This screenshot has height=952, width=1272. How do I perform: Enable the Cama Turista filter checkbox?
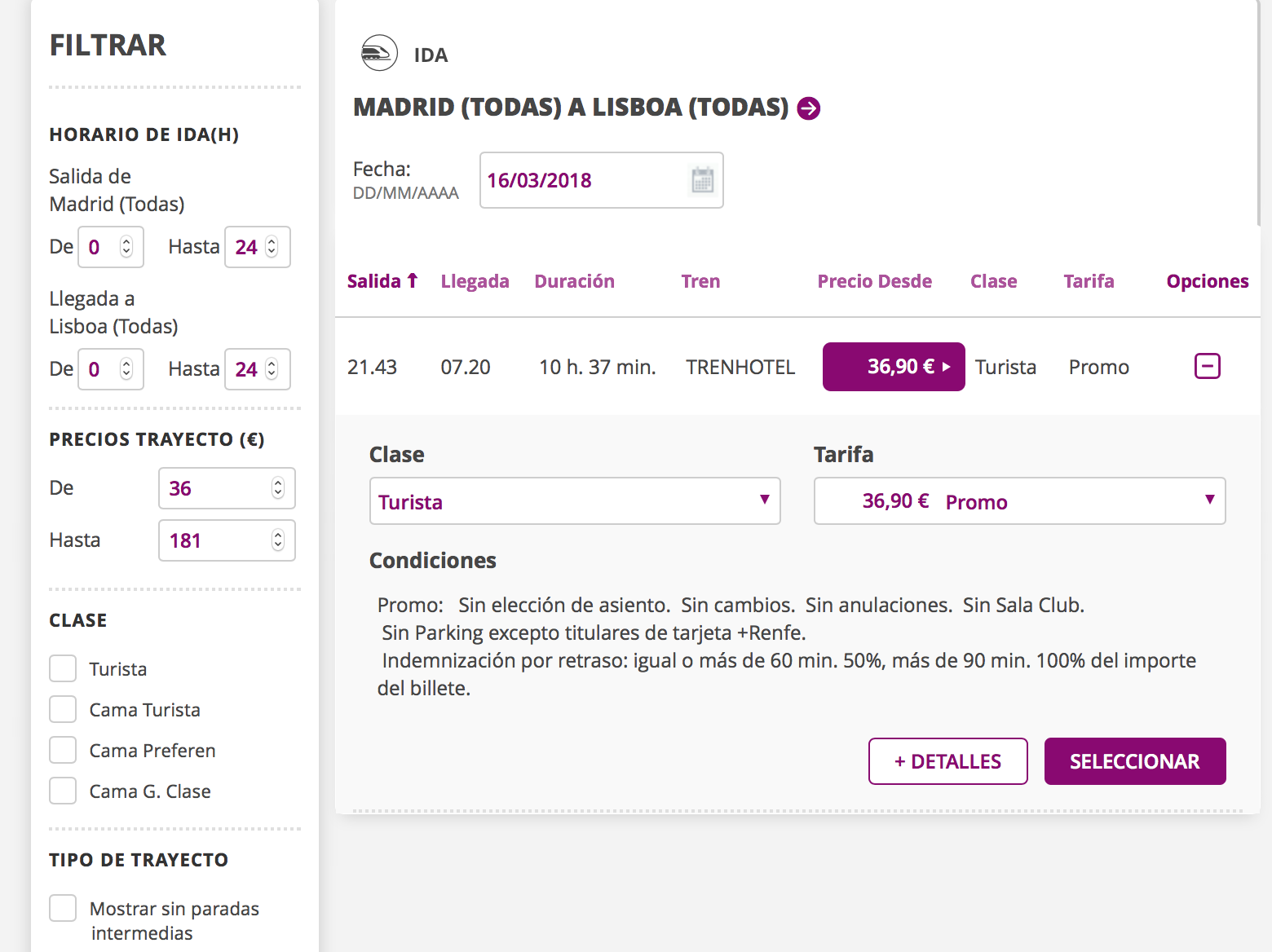[63, 709]
